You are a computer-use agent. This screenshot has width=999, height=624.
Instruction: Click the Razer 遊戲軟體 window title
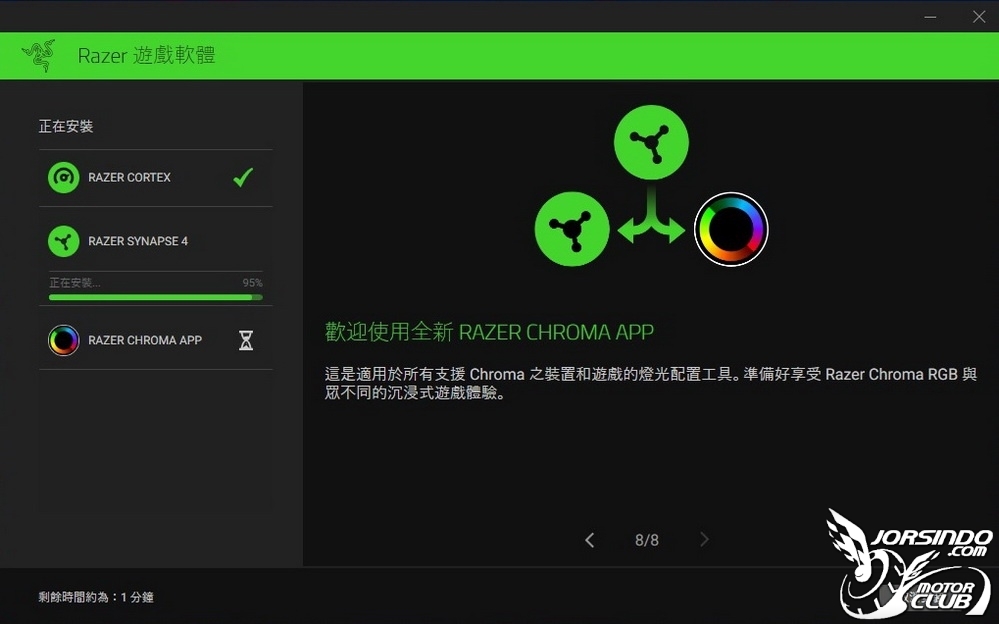coord(147,55)
